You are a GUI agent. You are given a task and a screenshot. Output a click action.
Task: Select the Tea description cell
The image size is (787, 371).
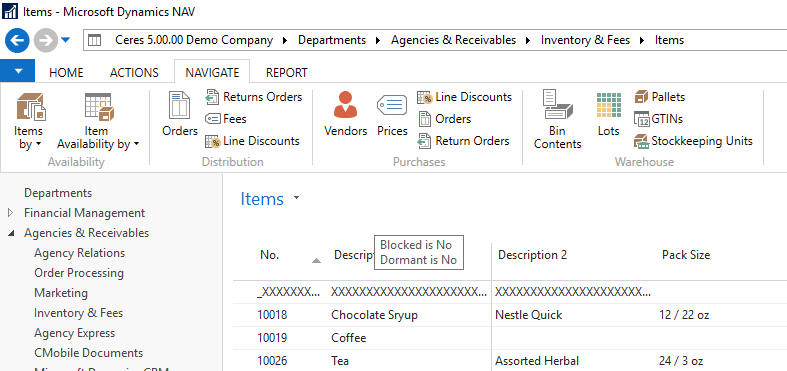pos(340,360)
